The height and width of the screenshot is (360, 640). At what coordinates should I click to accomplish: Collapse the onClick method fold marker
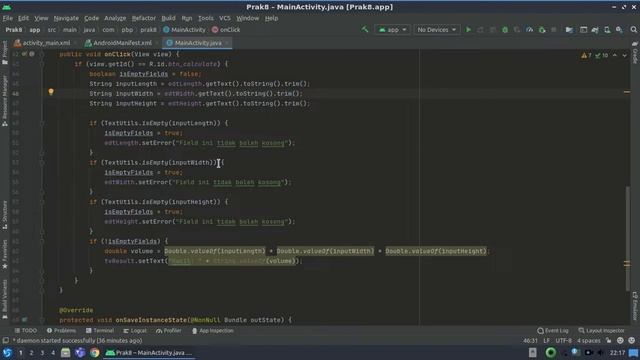click(42, 54)
